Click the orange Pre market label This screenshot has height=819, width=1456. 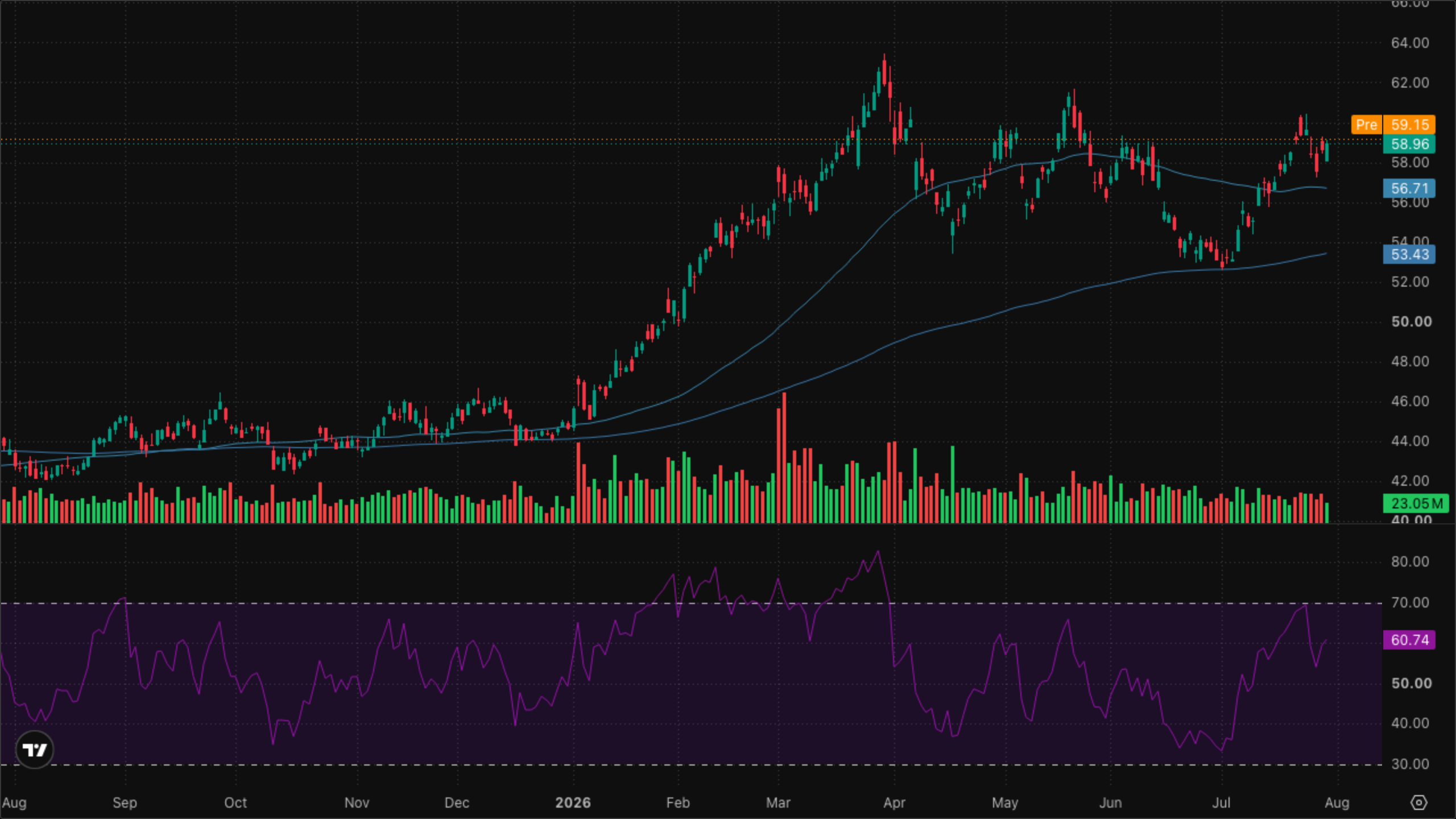(1366, 125)
